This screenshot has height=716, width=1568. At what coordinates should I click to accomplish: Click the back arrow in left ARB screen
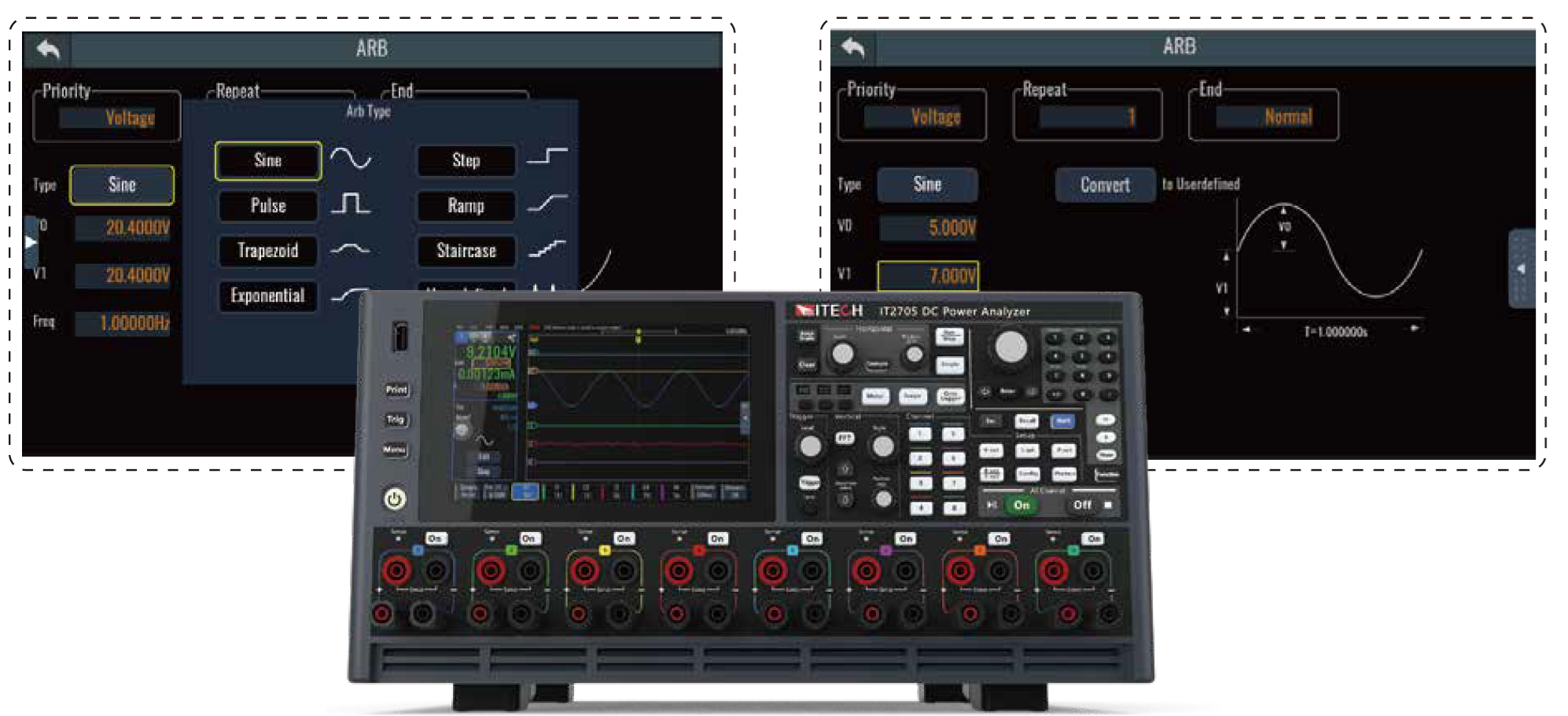click(x=48, y=50)
